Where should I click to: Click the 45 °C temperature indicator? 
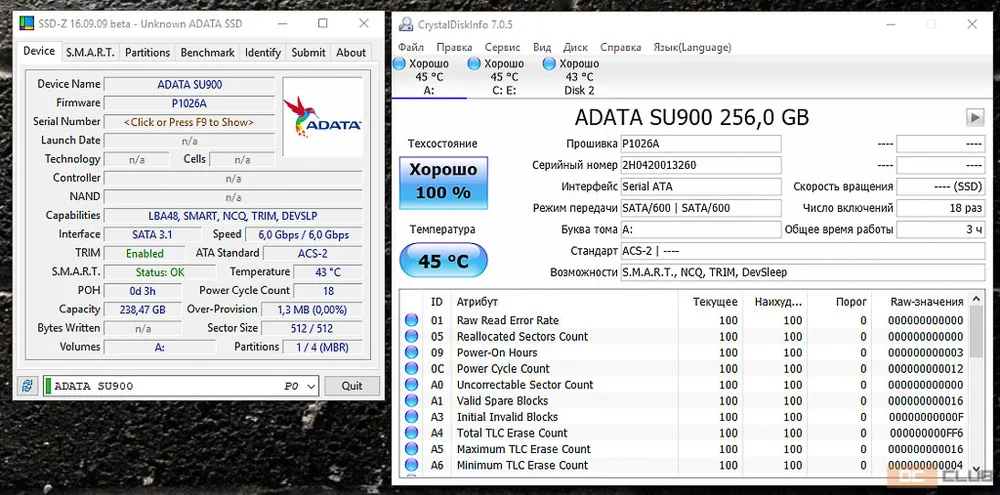click(443, 262)
